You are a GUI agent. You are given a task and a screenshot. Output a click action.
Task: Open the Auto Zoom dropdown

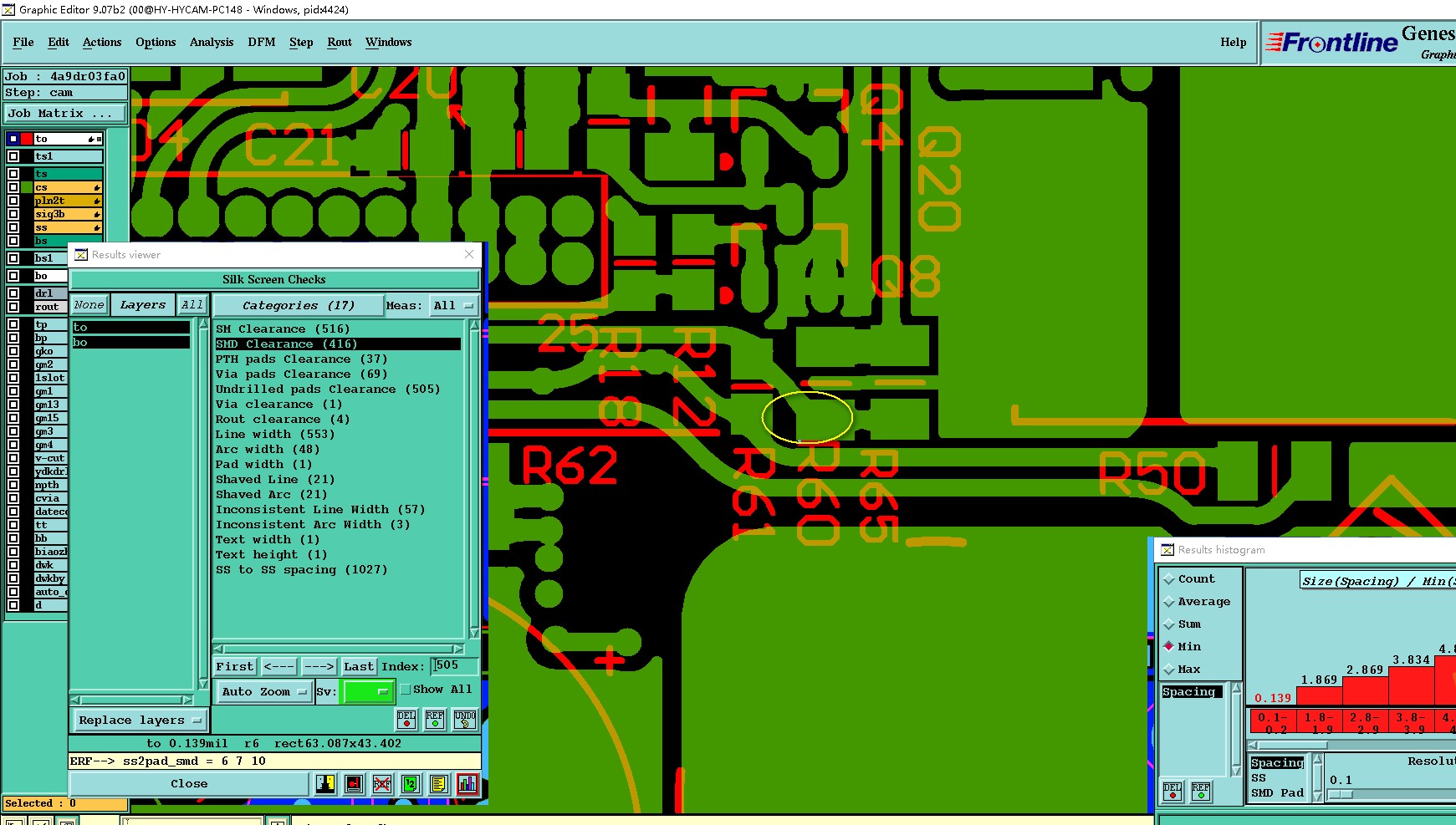coord(264,692)
